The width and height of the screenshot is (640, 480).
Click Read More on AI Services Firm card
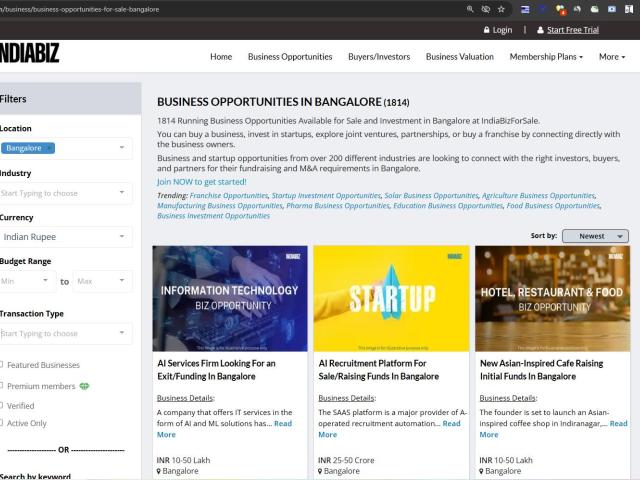283,424
